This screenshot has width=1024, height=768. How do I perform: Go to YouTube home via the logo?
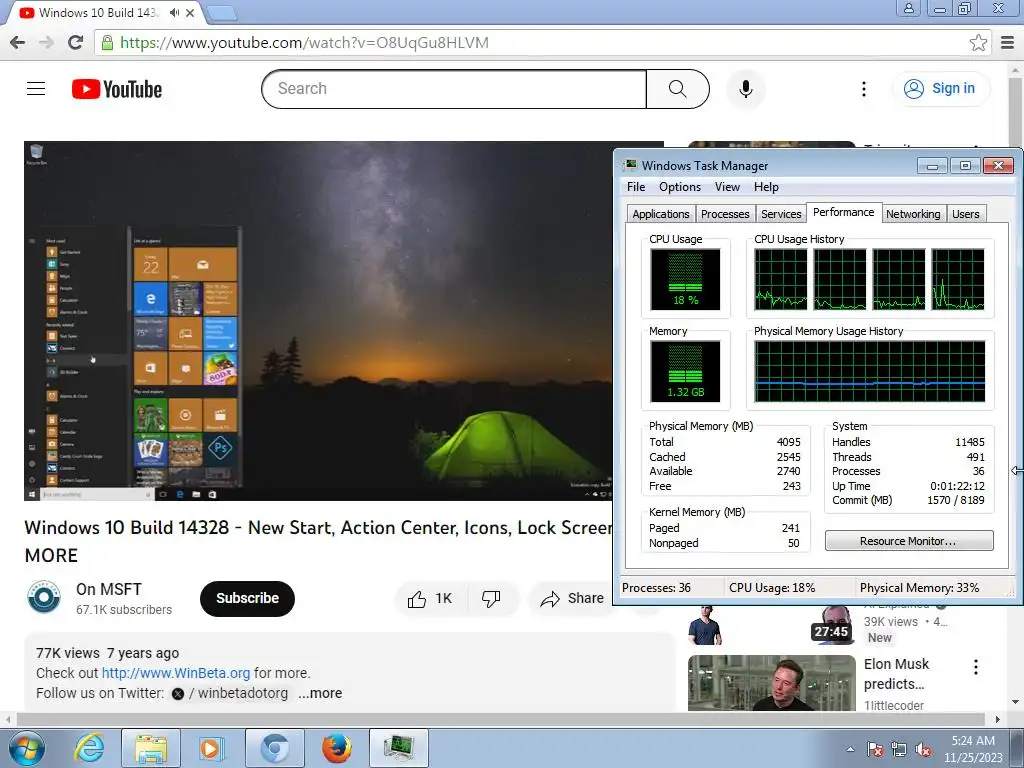(117, 89)
